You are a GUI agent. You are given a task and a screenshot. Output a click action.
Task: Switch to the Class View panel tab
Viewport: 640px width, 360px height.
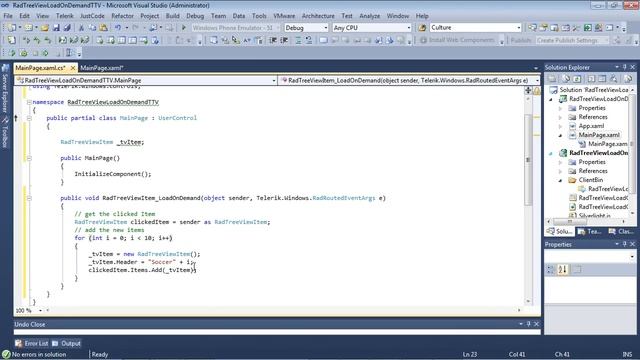(x=621, y=231)
